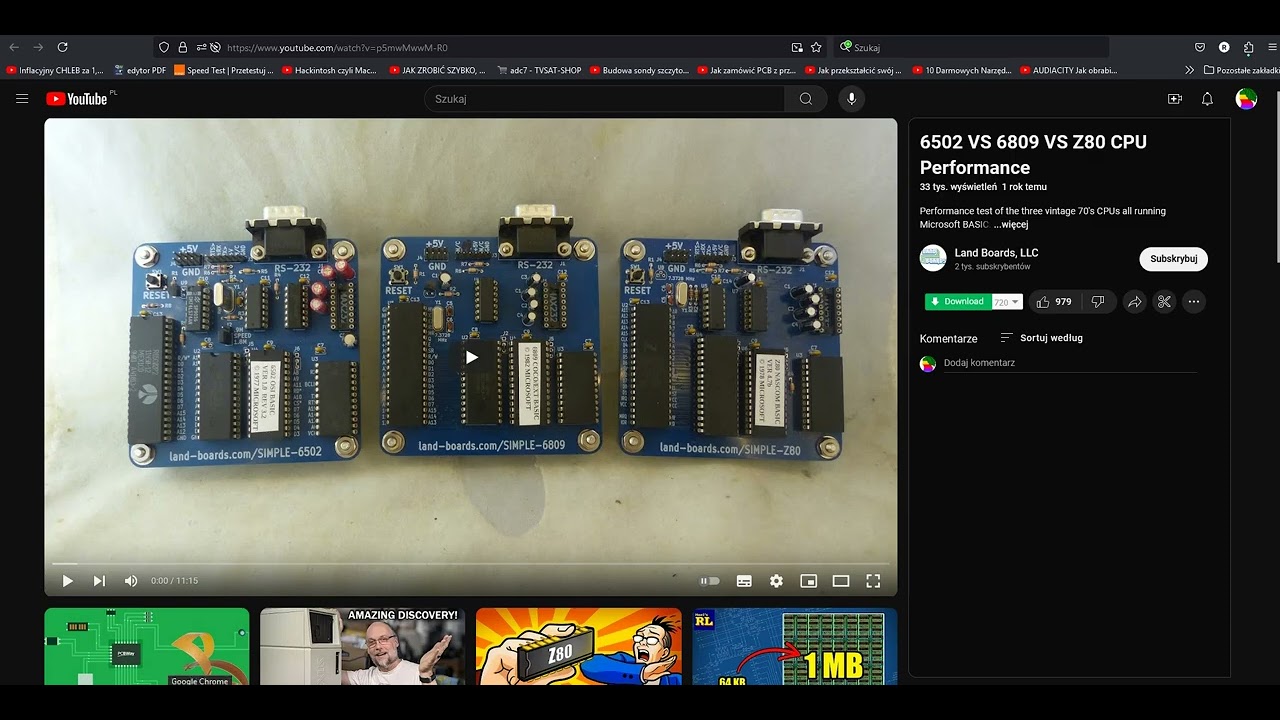This screenshot has width=1280, height=720.
Task: Skip to the next video
Action: point(99,581)
